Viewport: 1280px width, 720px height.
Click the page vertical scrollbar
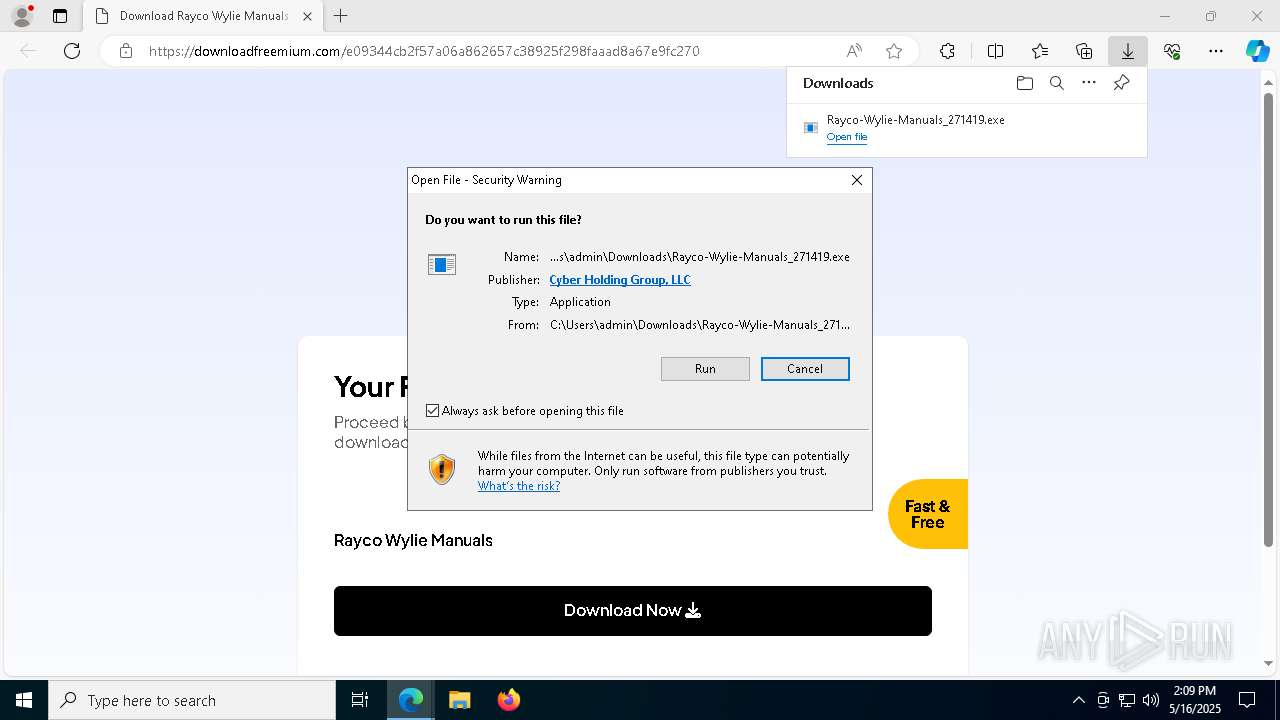pyautogui.click(x=1269, y=320)
